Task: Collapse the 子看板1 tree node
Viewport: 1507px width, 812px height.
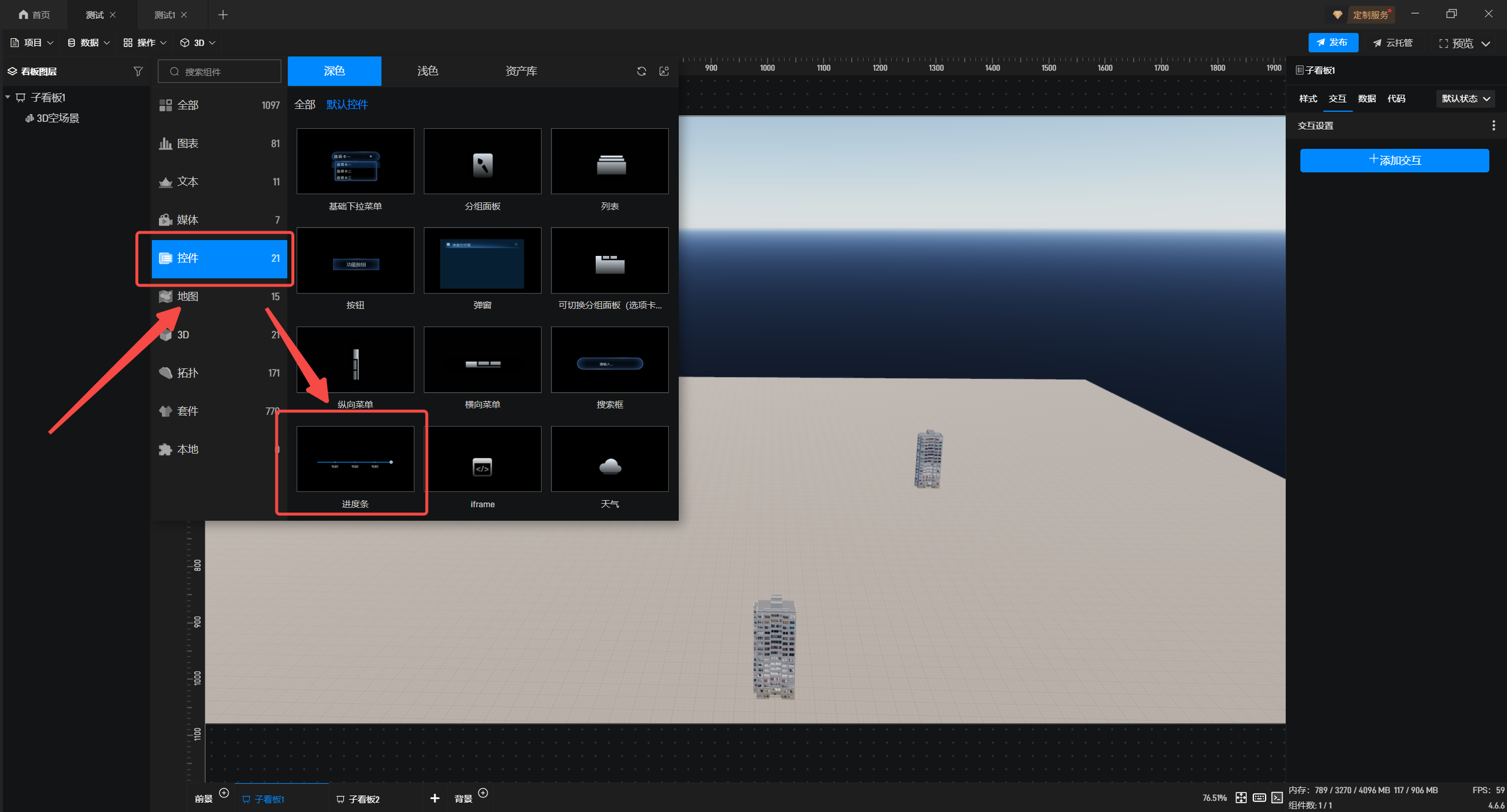Action: 8,97
